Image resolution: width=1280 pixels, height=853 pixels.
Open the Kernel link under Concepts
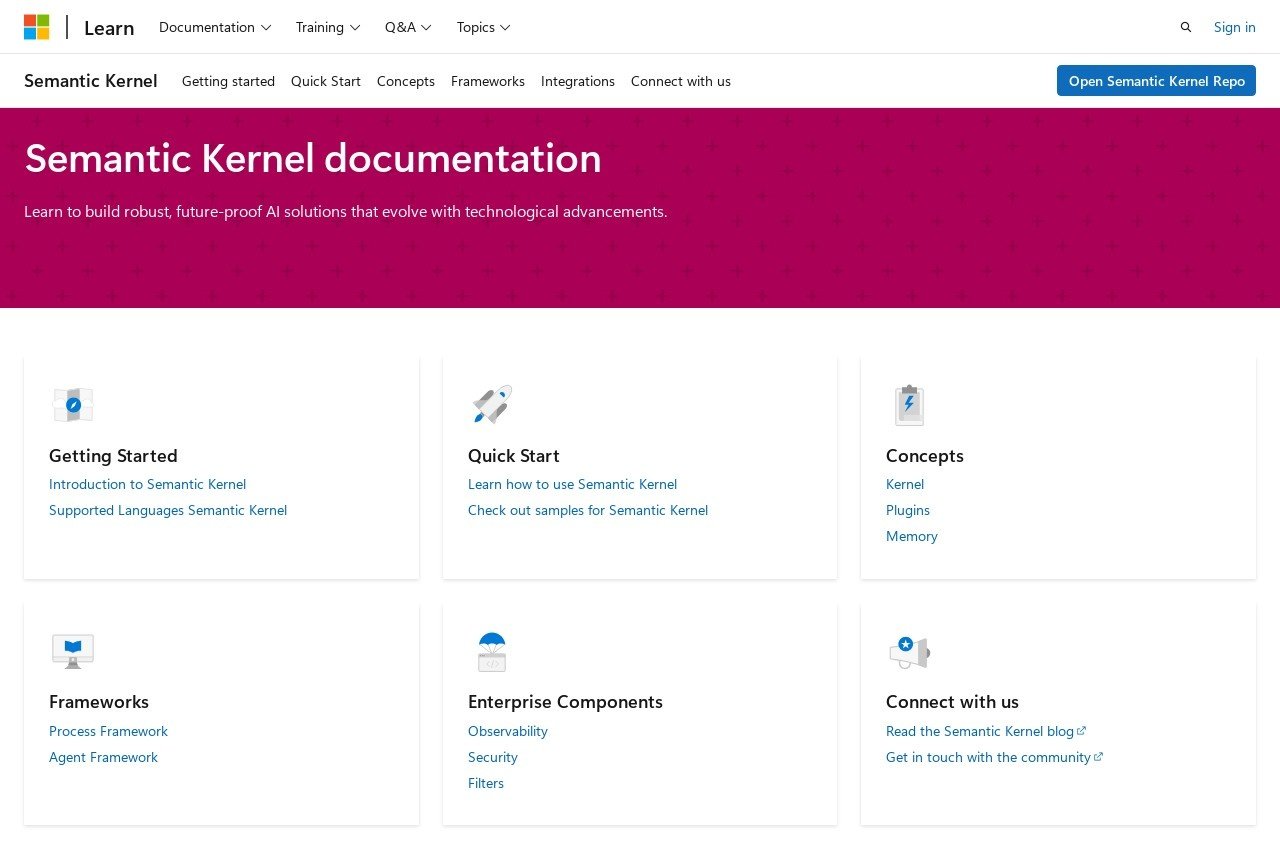[x=905, y=484]
